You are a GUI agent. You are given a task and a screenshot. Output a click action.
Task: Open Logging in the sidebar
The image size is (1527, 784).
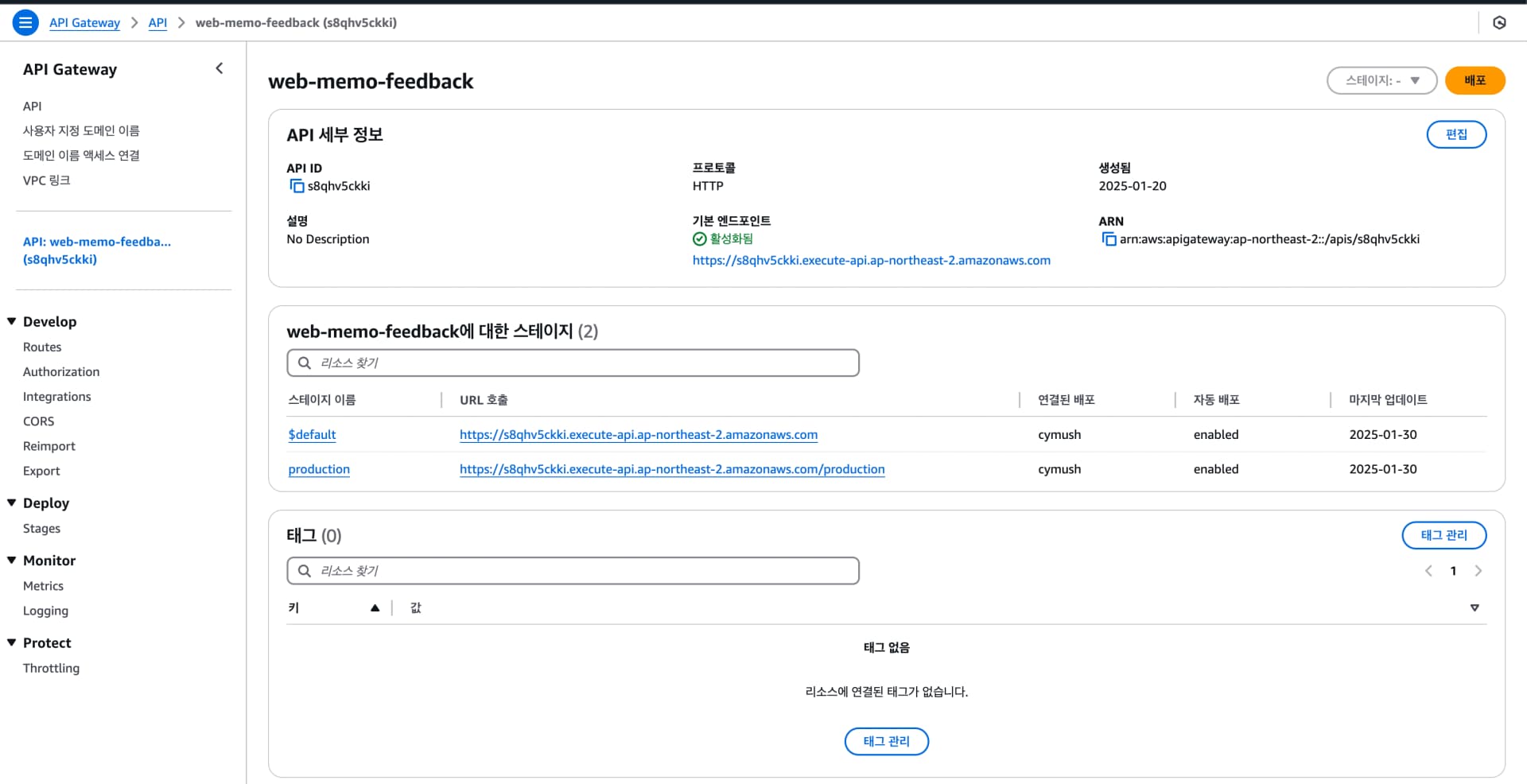point(45,611)
